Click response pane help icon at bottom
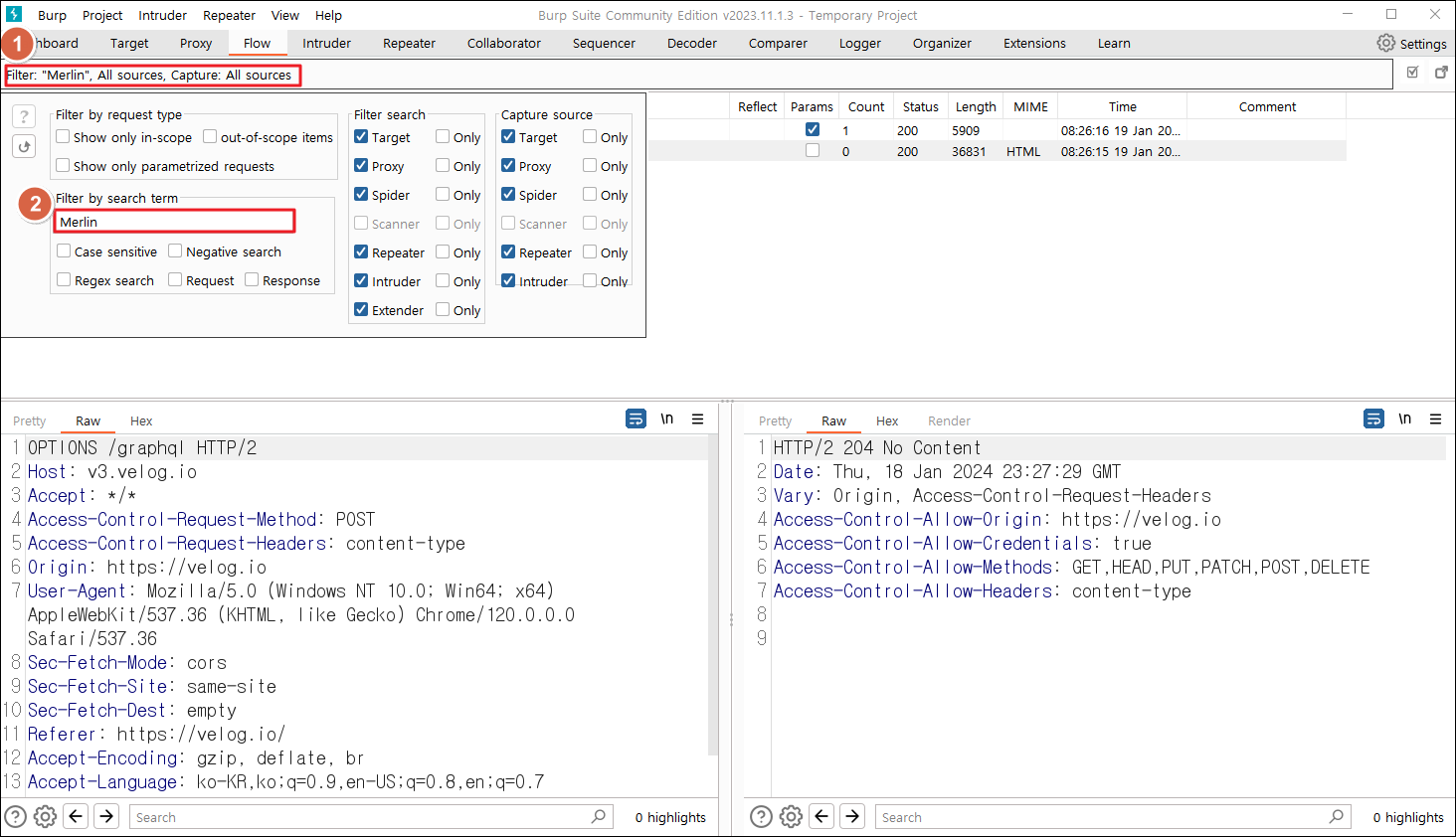1456x837 pixels. [x=761, y=817]
